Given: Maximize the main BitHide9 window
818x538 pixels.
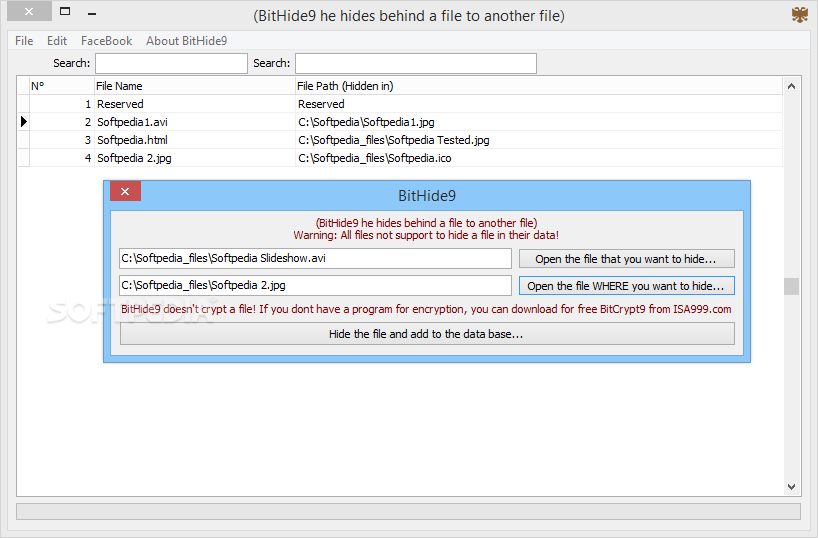Looking at the screenshot, I should 65,11.
